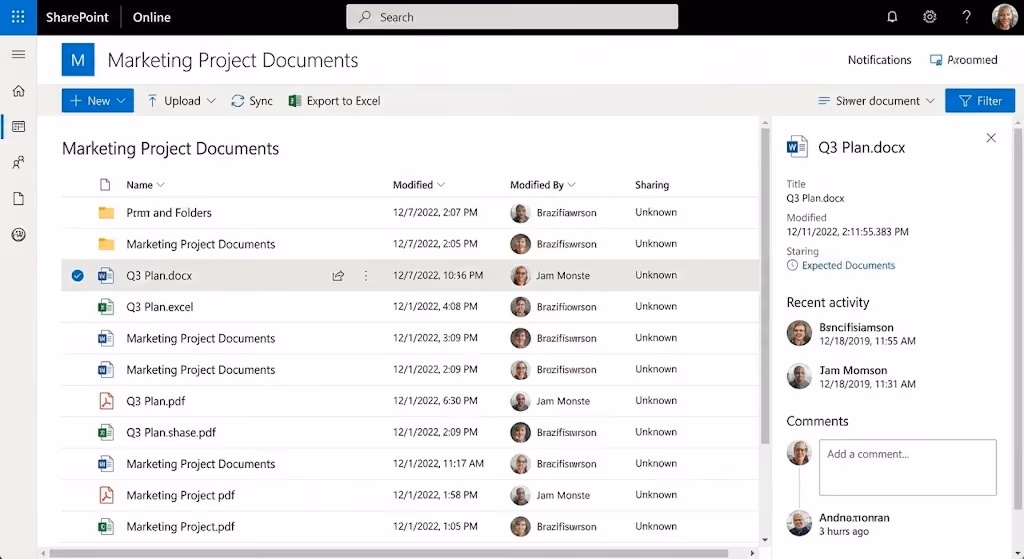Open the Marketing Project.pdf file

click(x=180, y=526)
